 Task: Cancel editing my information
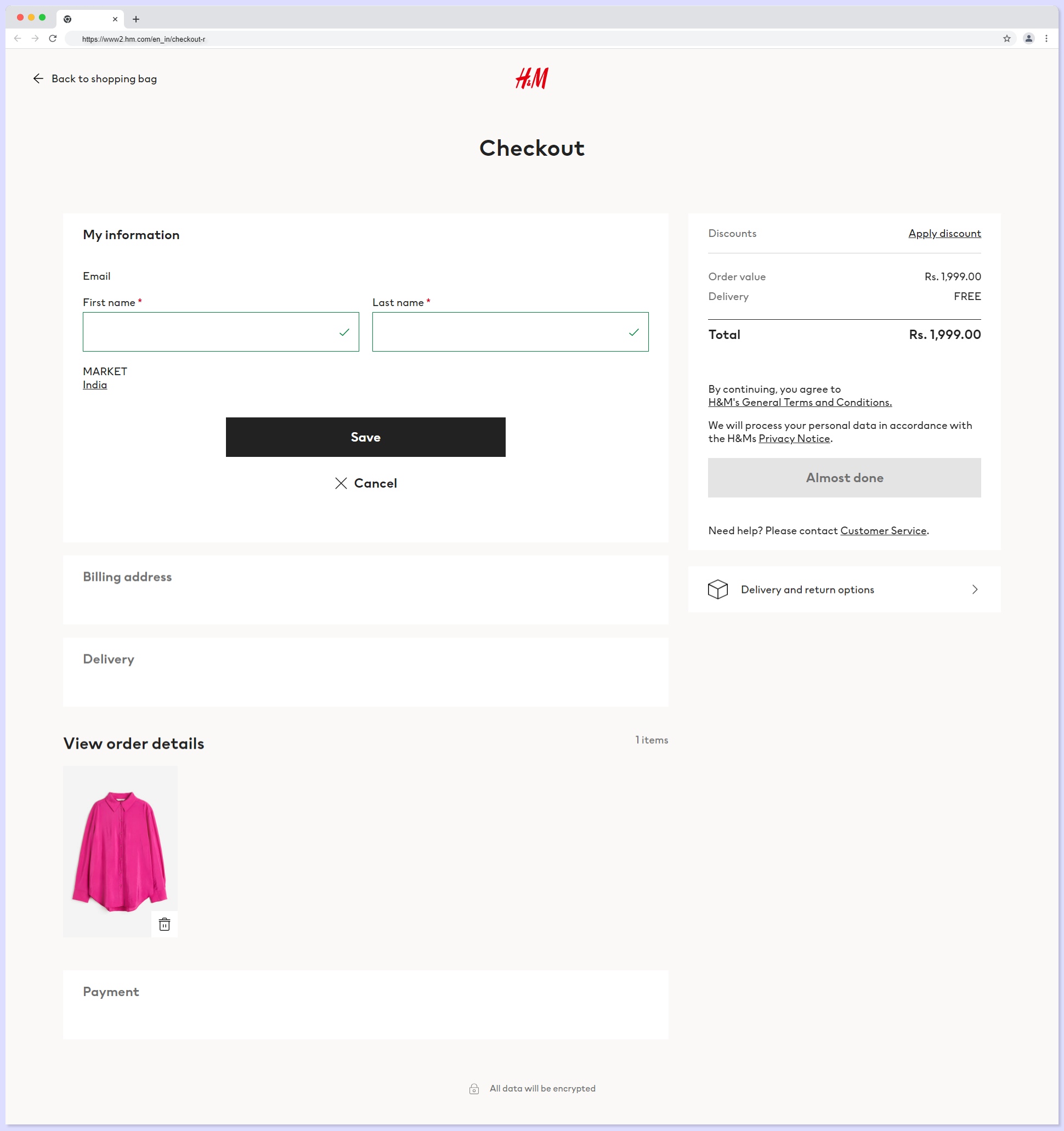click(x=365, y=483)
